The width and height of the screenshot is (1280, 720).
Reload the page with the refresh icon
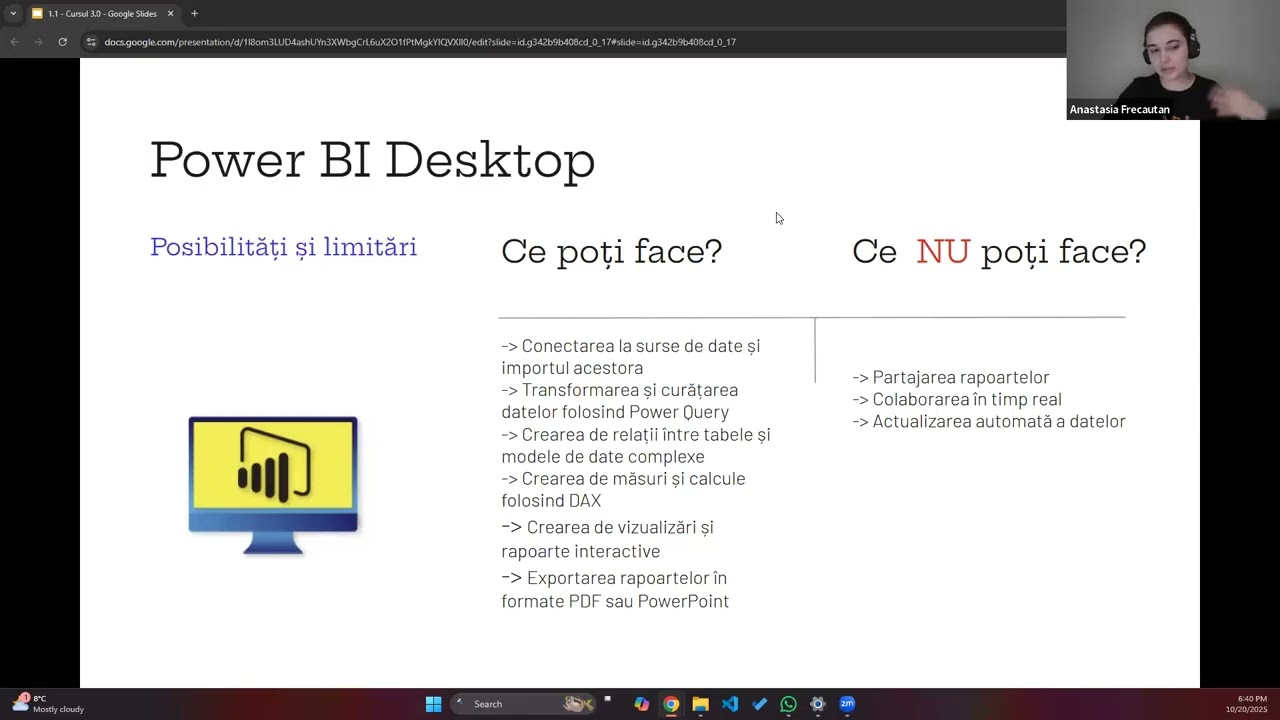coord(62,42)
